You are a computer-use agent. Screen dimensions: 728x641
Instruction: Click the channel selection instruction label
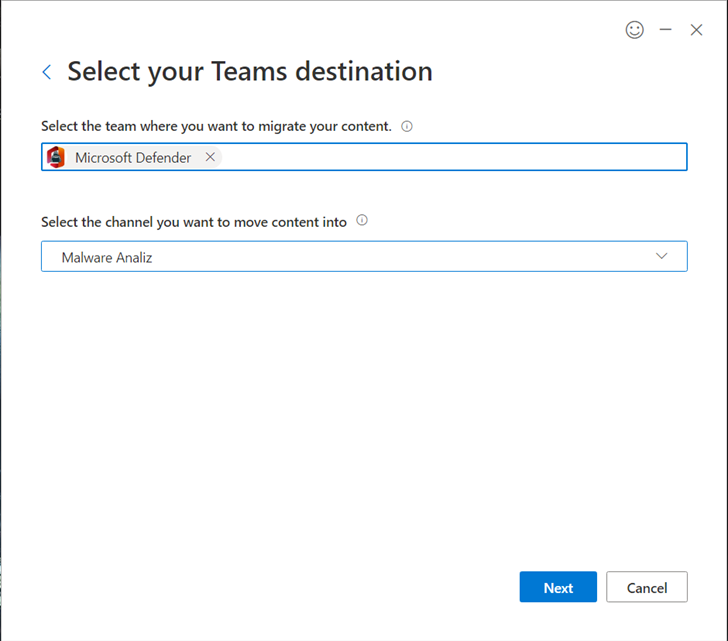click(194, 222)
